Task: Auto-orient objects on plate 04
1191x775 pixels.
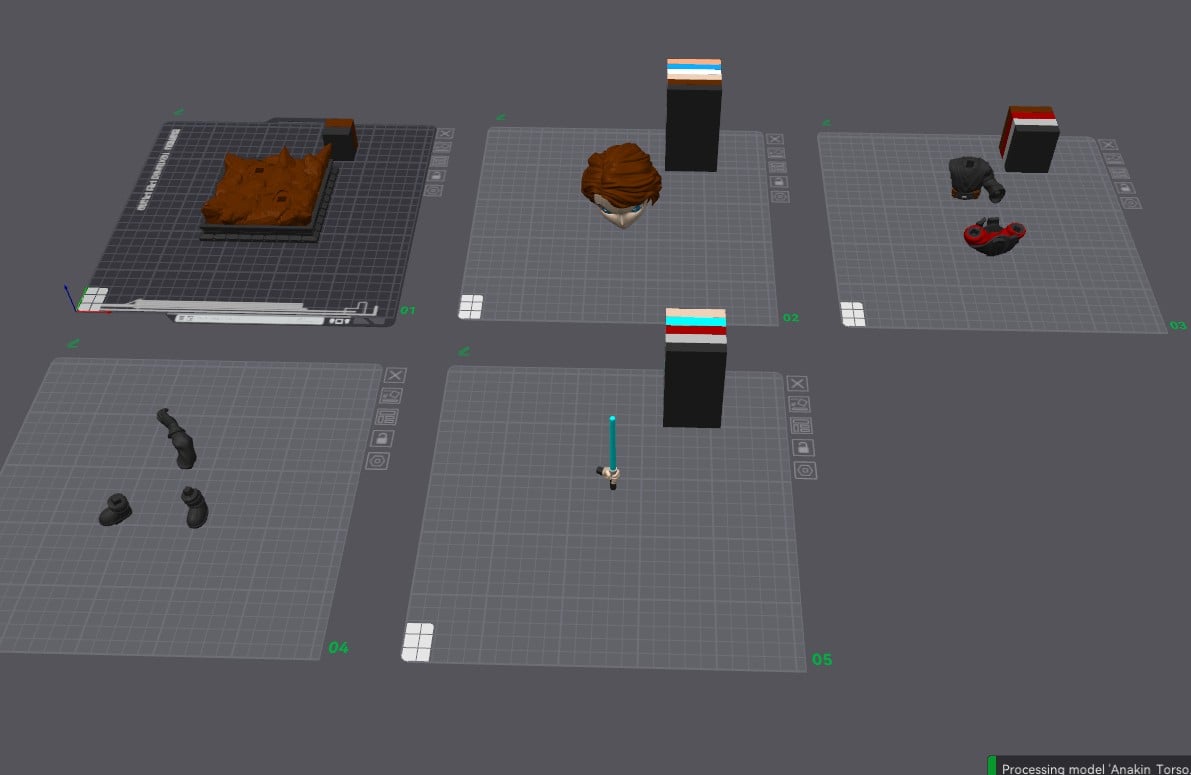Action: (391, 396)
